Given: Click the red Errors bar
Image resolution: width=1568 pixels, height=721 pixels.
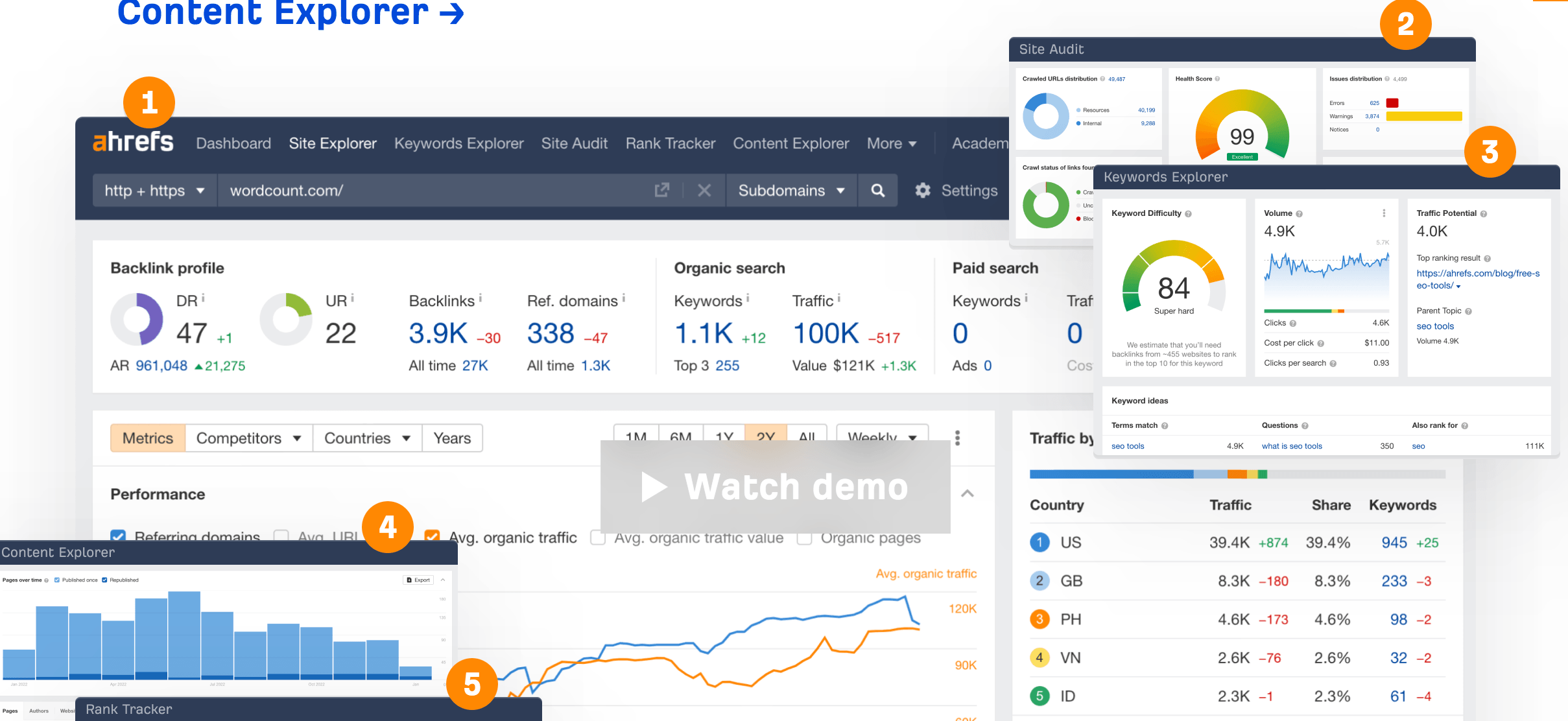Looking at the screenshot, I should [1392, 103].
